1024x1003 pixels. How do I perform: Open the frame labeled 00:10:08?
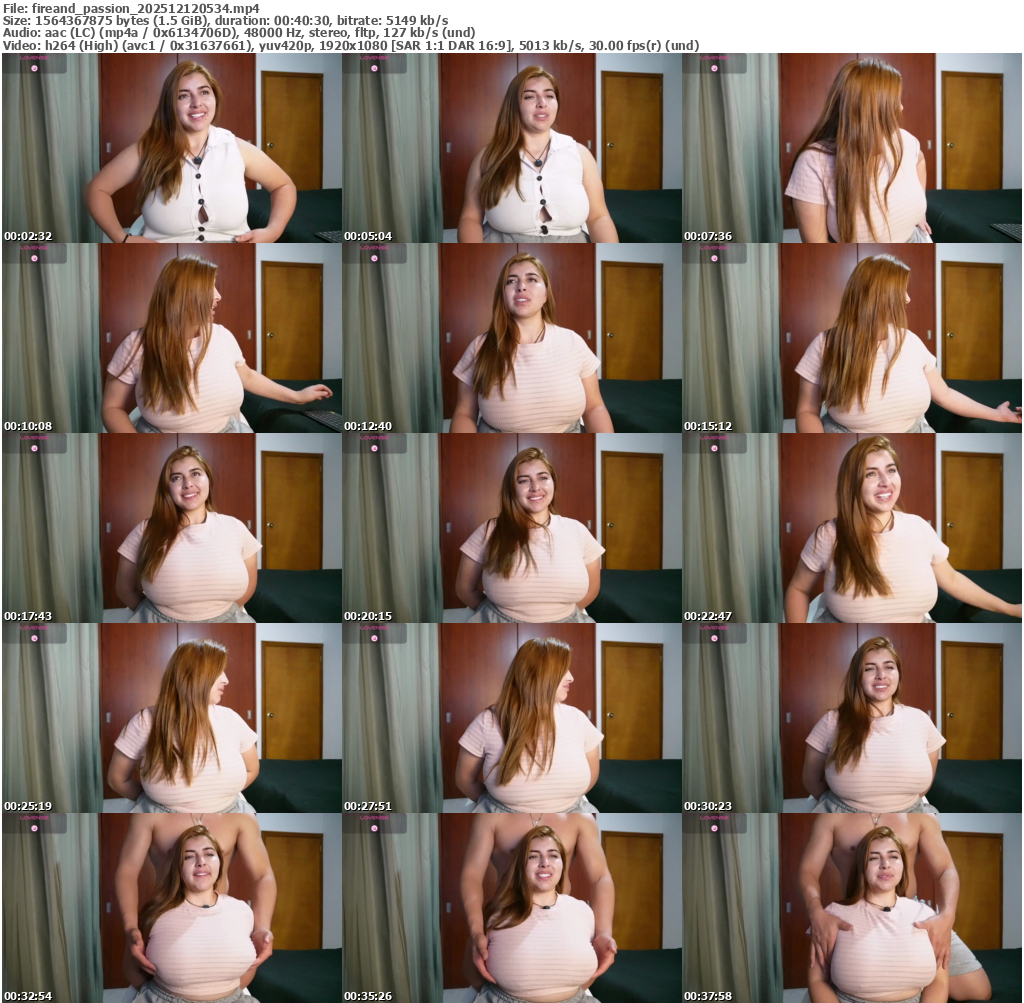coord(172,338)
